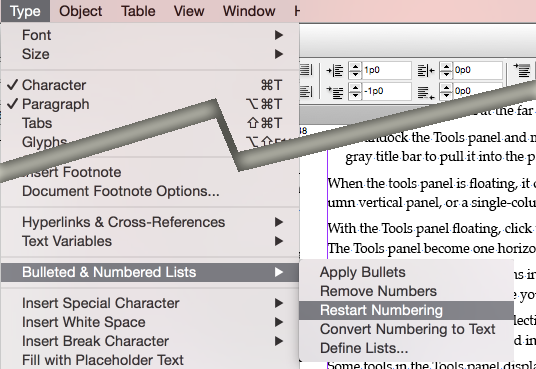Expand the Size submenu

tap(150, 54)
